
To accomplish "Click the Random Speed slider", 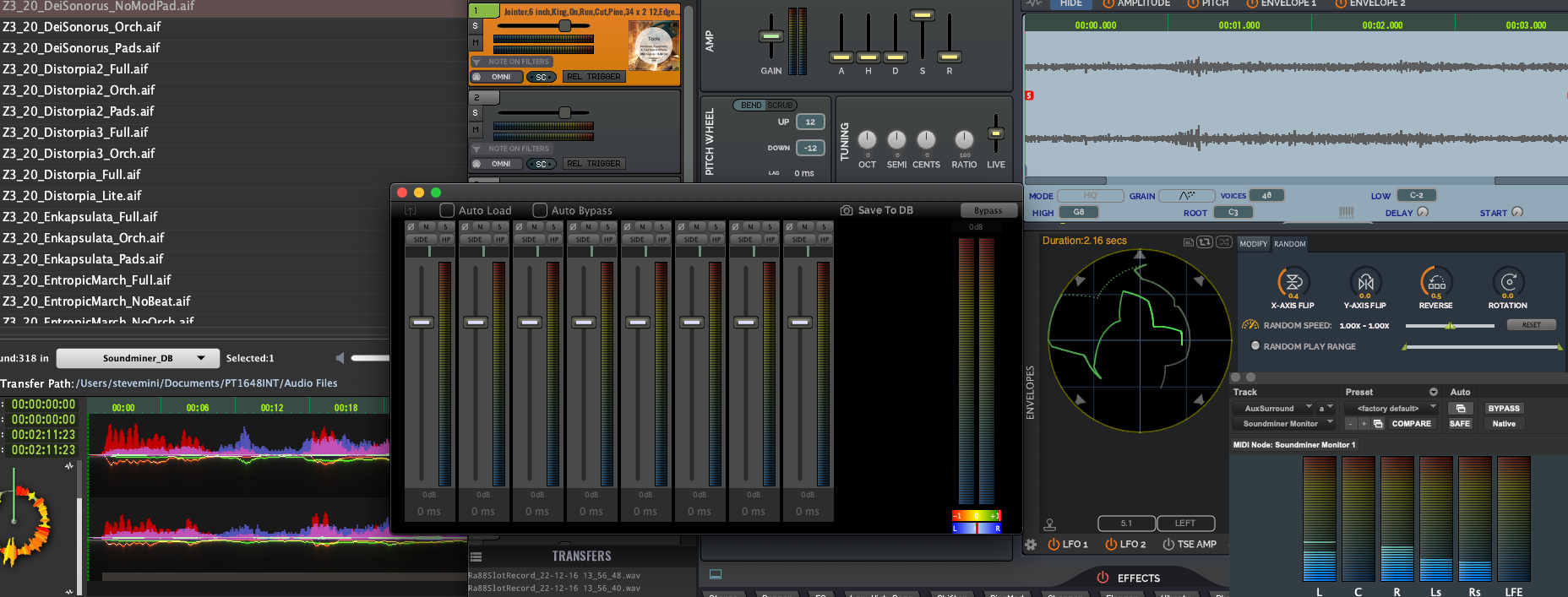I will (x=1450, y=325).
